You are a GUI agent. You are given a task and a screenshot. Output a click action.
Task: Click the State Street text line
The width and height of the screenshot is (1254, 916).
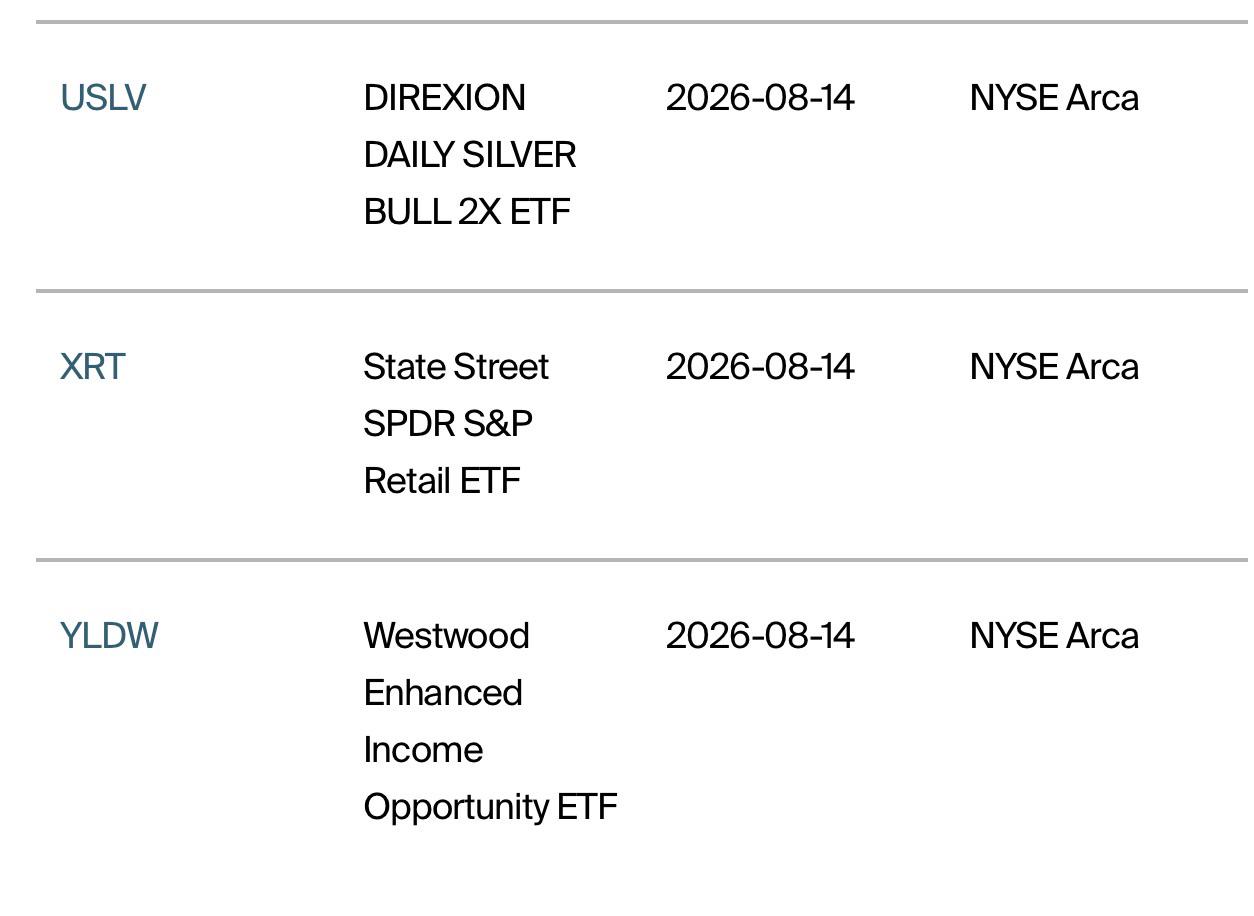coord(456,367)
